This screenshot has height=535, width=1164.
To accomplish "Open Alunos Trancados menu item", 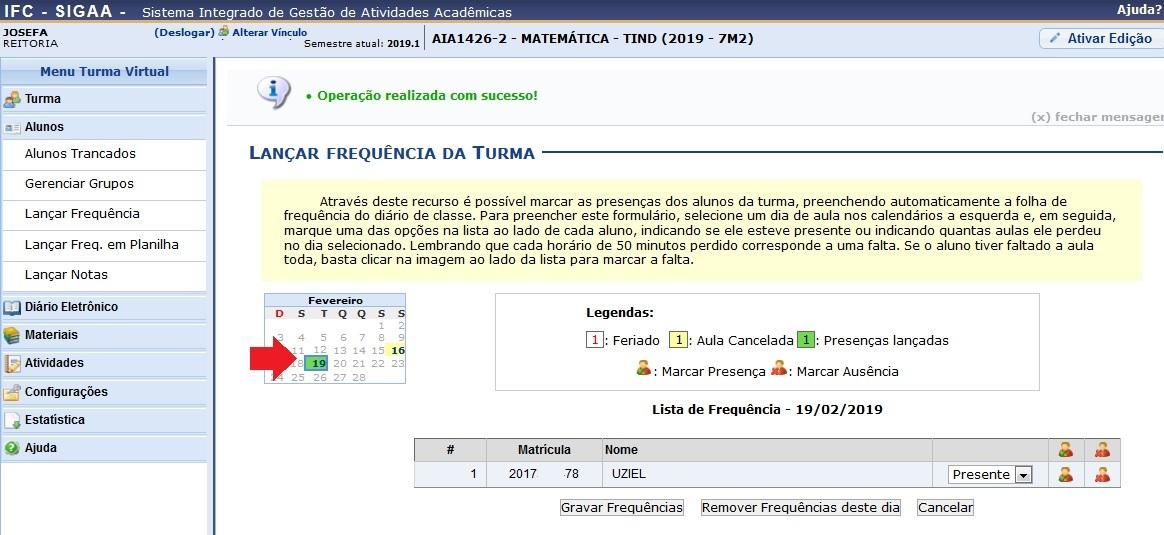I will pyautogui.click(x=80, y=154).
